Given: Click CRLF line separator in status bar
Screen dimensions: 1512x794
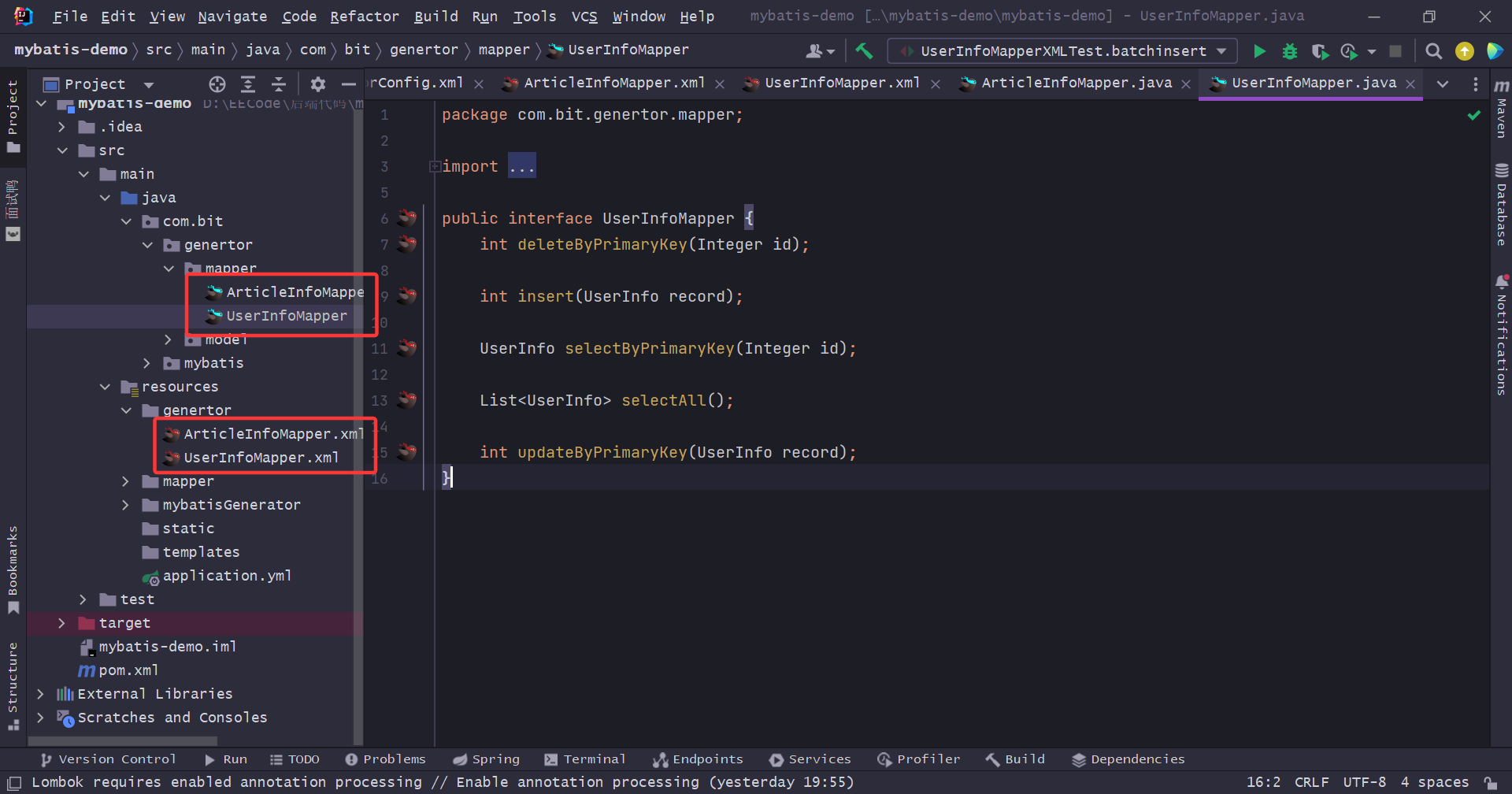Looking at the screenshot, I should coord(1311,782).
